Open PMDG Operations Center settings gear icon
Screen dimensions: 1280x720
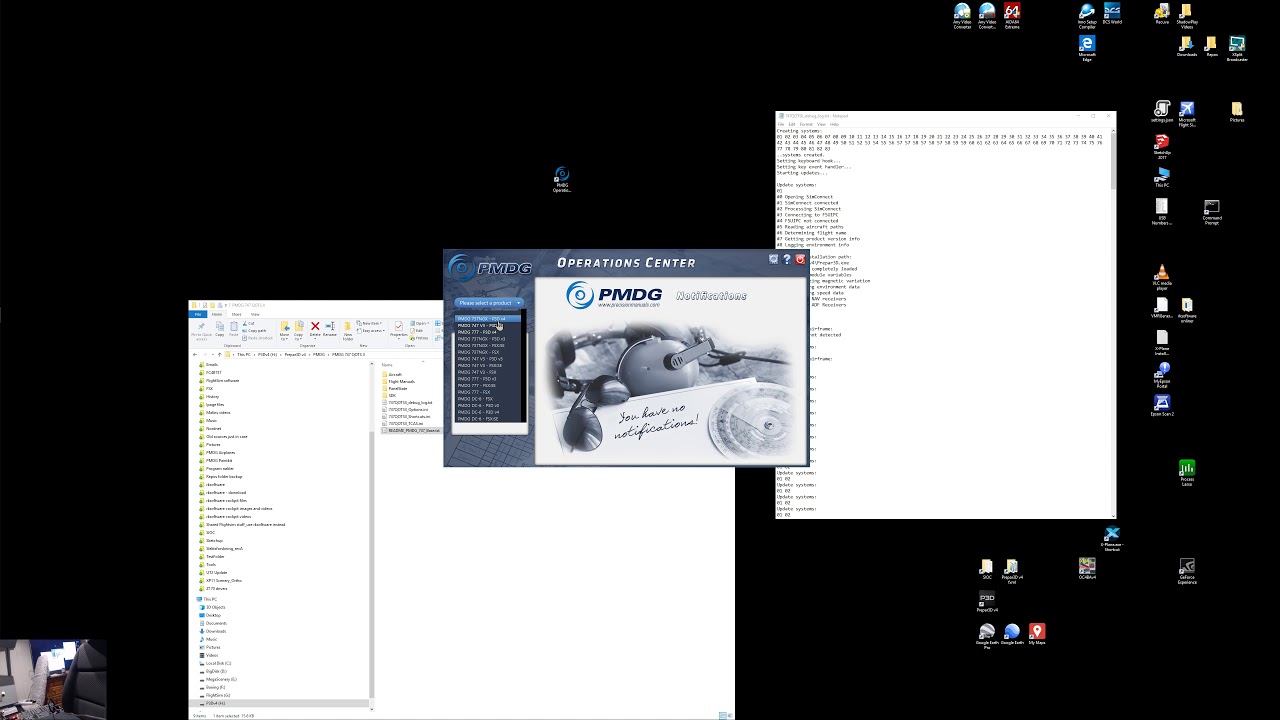(x=773, y=259)
